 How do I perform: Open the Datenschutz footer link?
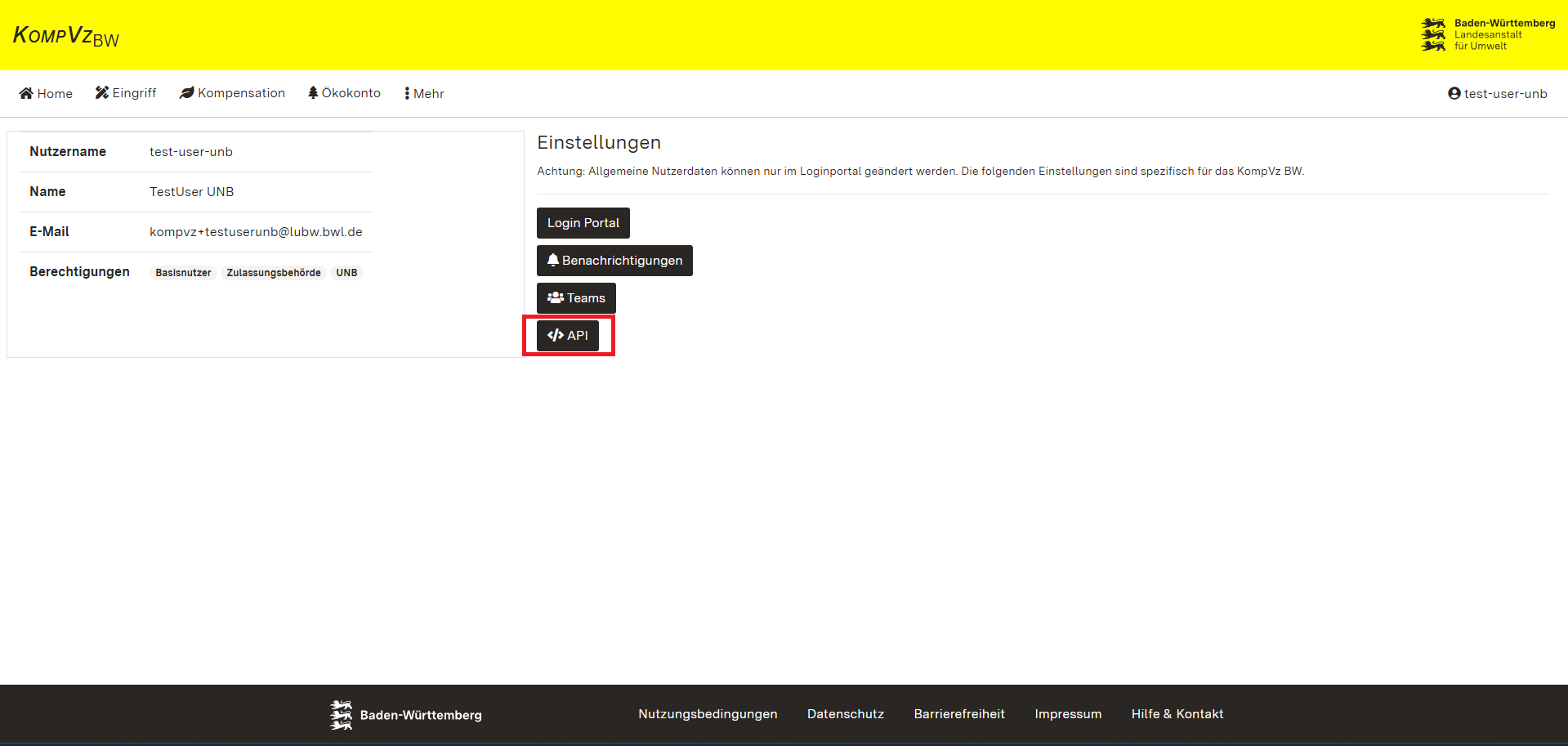coord(845,714)
